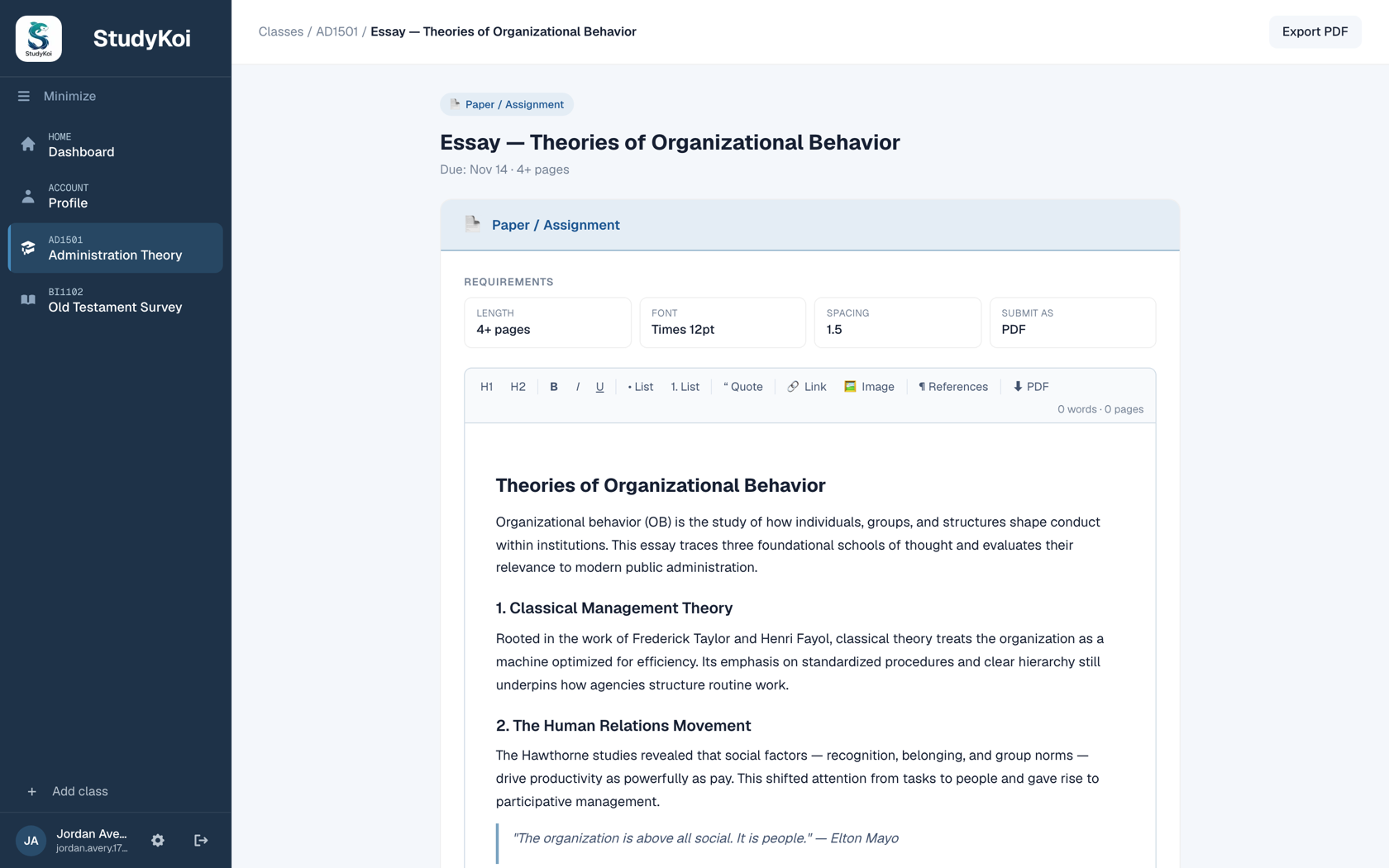This screenshot has height=868, width=1389.
Task: Insert a numbered list
Action: tap(685, 387)
